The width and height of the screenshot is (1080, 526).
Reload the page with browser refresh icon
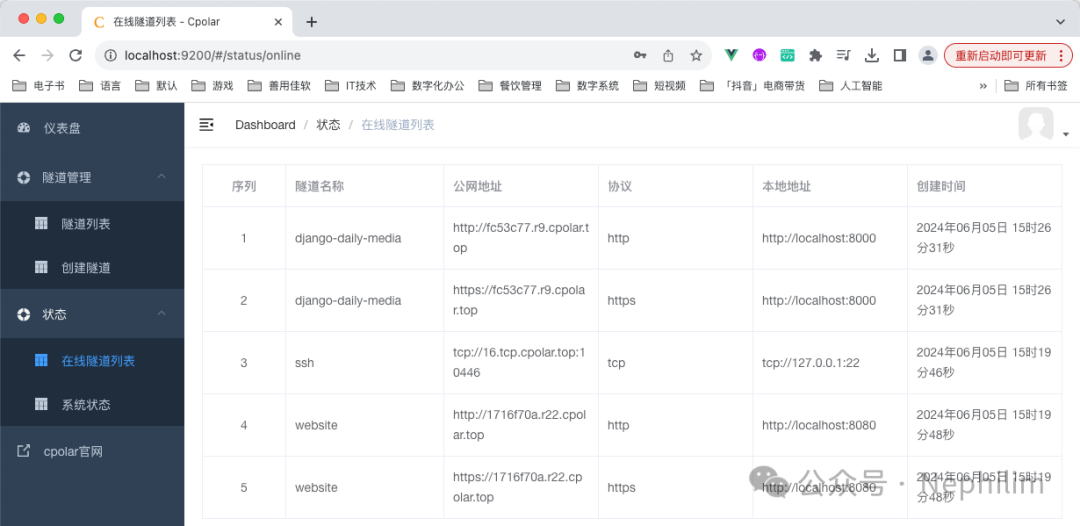[x=76, y=55]
